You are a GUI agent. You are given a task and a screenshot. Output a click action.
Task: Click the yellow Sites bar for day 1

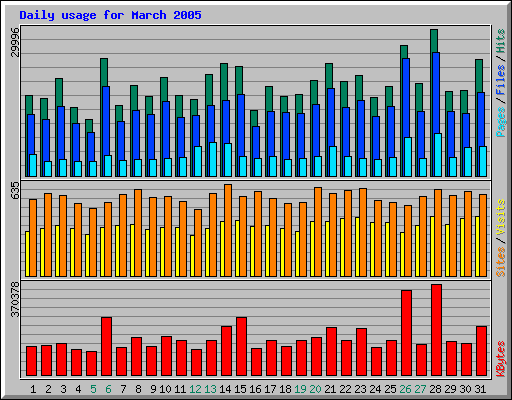click(x=27, y=254)
